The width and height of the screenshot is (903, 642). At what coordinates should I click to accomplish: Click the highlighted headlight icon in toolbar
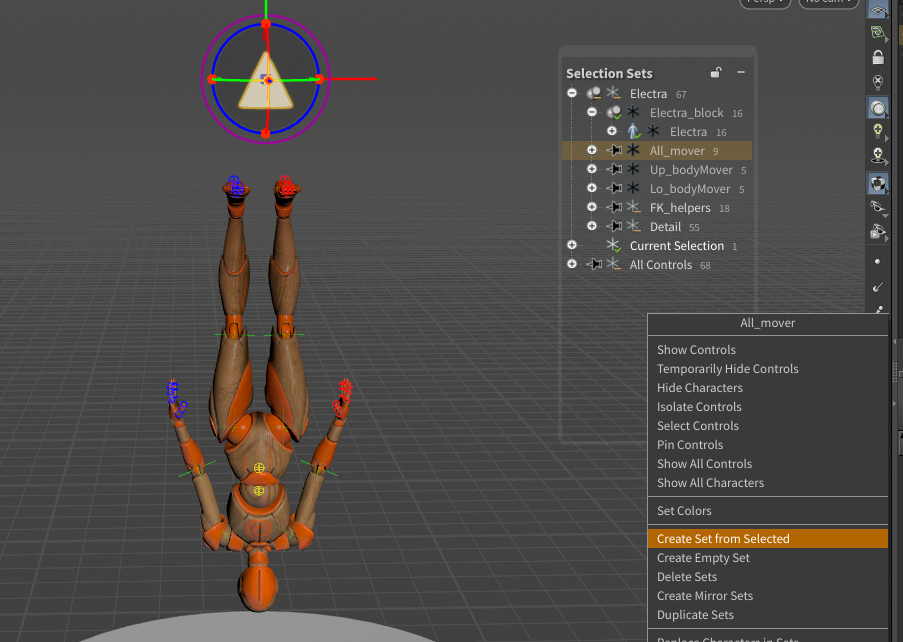[x=878, y=108]
